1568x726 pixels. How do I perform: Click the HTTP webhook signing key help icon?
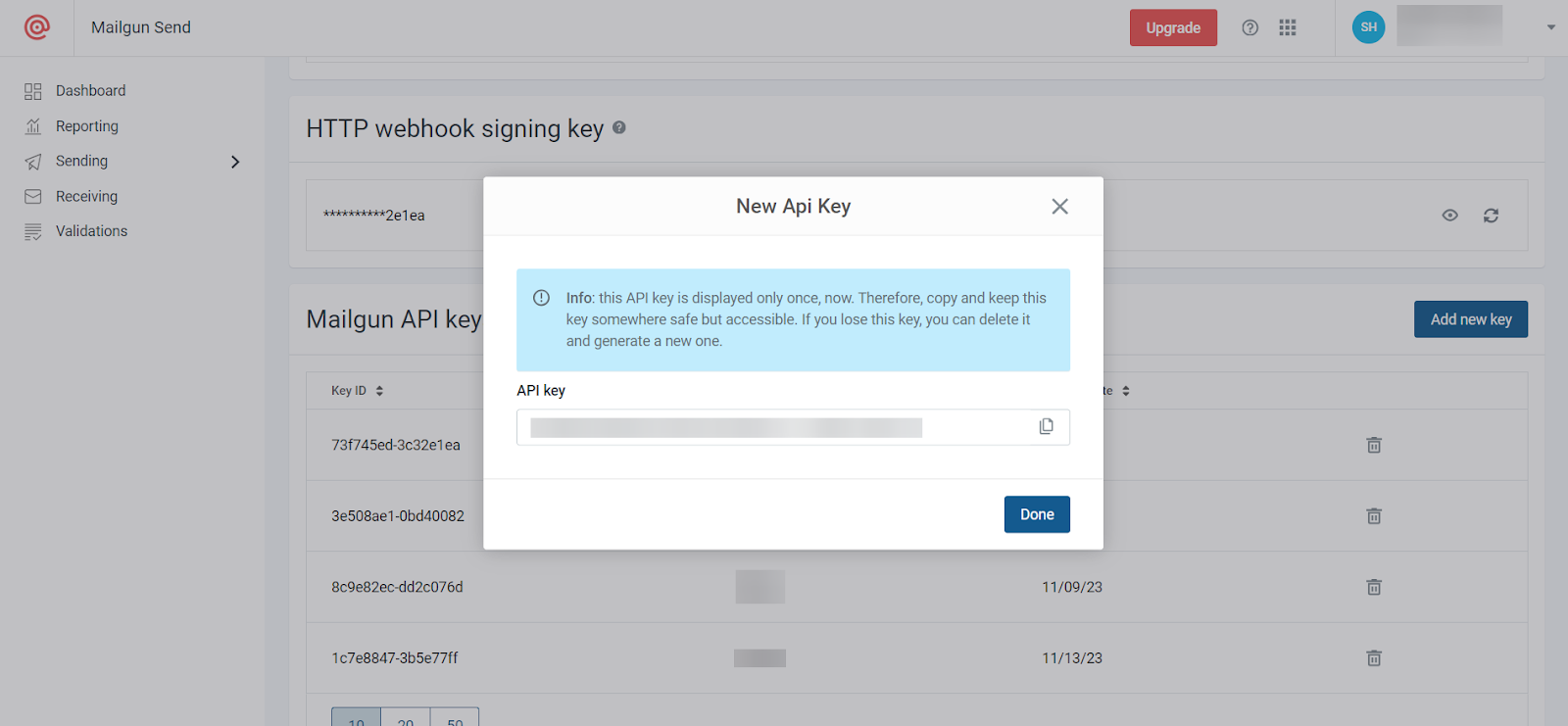coord(619,127)
